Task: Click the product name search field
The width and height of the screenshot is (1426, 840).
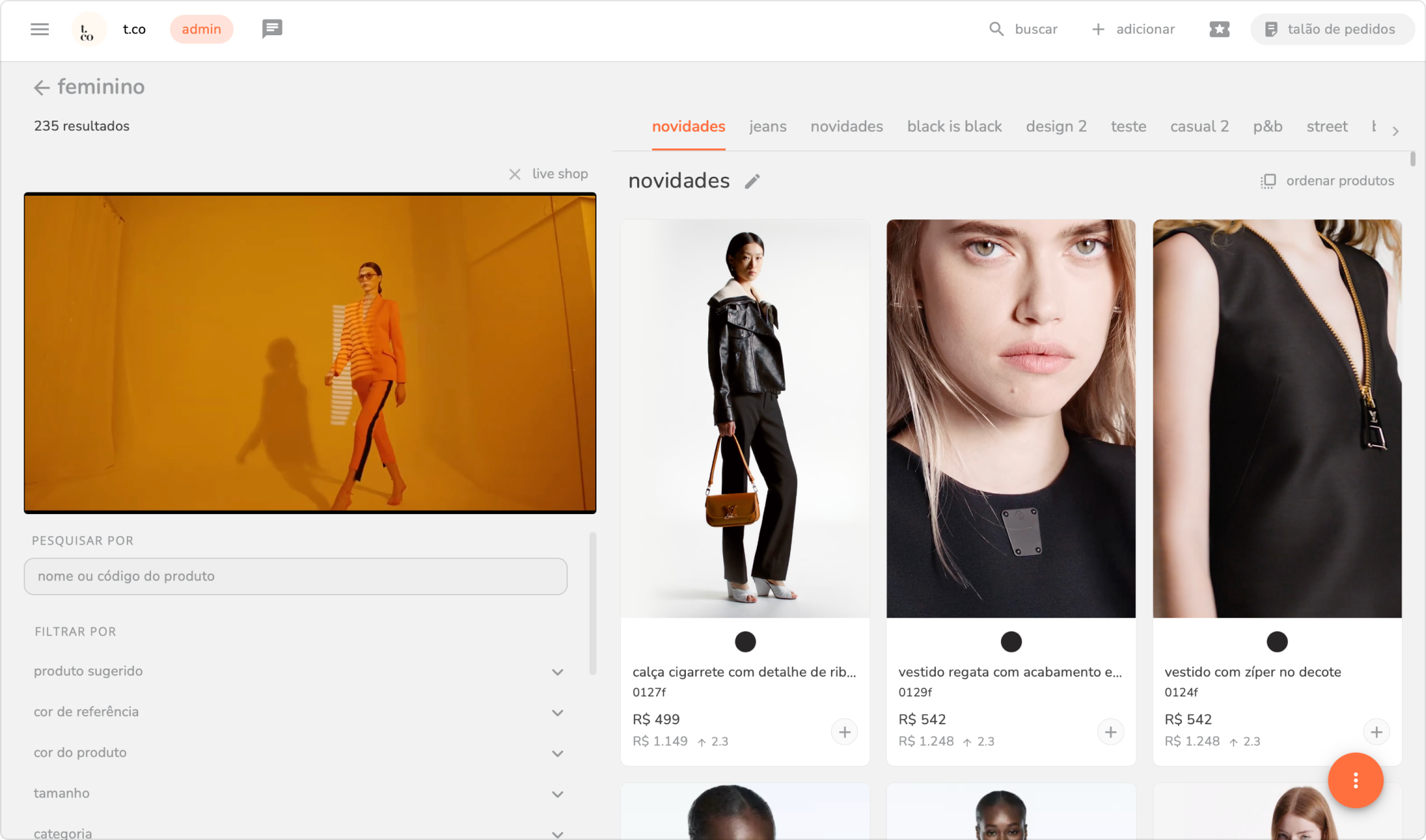Action: click(296, 576)
